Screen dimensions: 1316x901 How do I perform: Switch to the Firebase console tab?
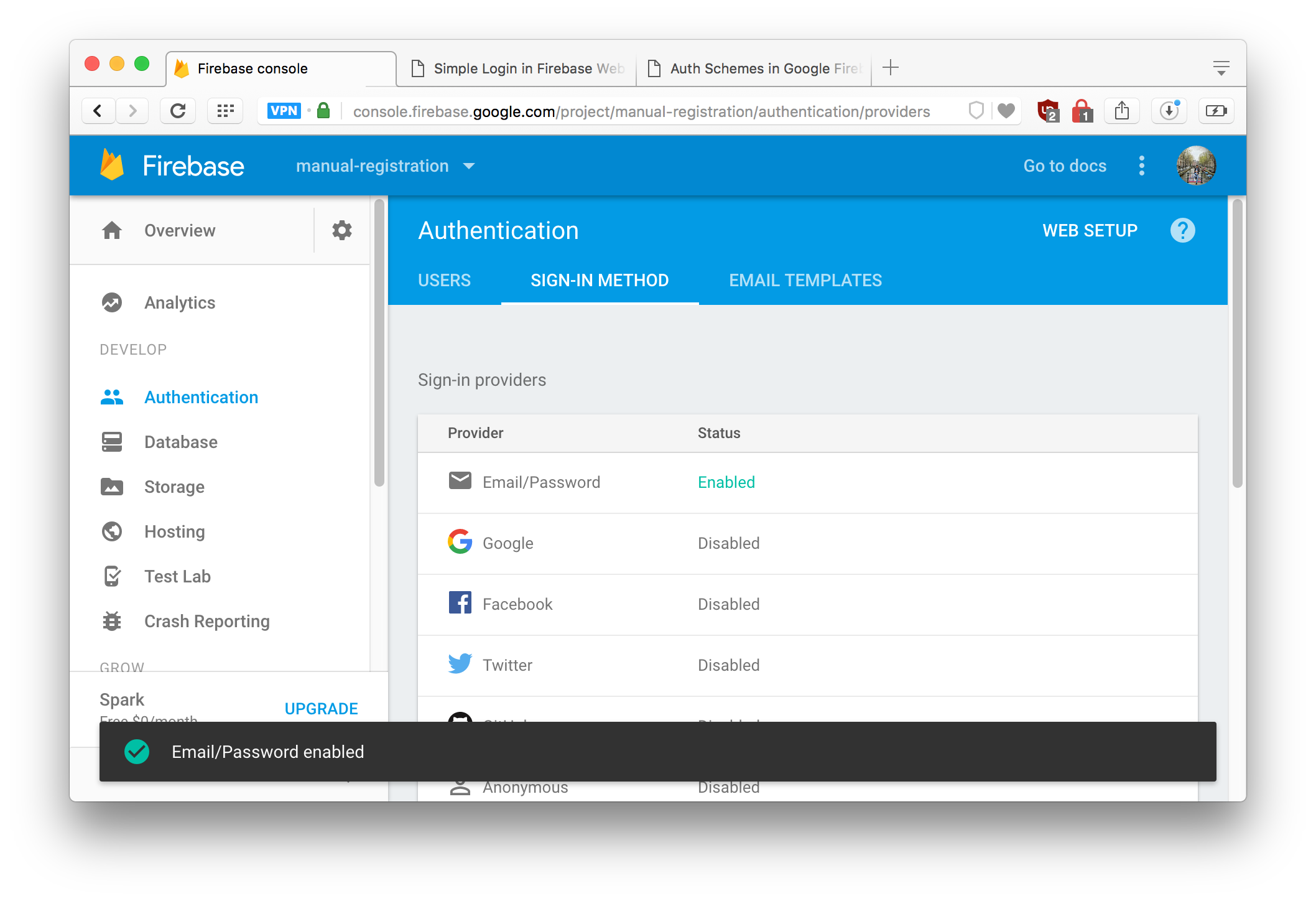pyautogui.click(x=281, y=68)
